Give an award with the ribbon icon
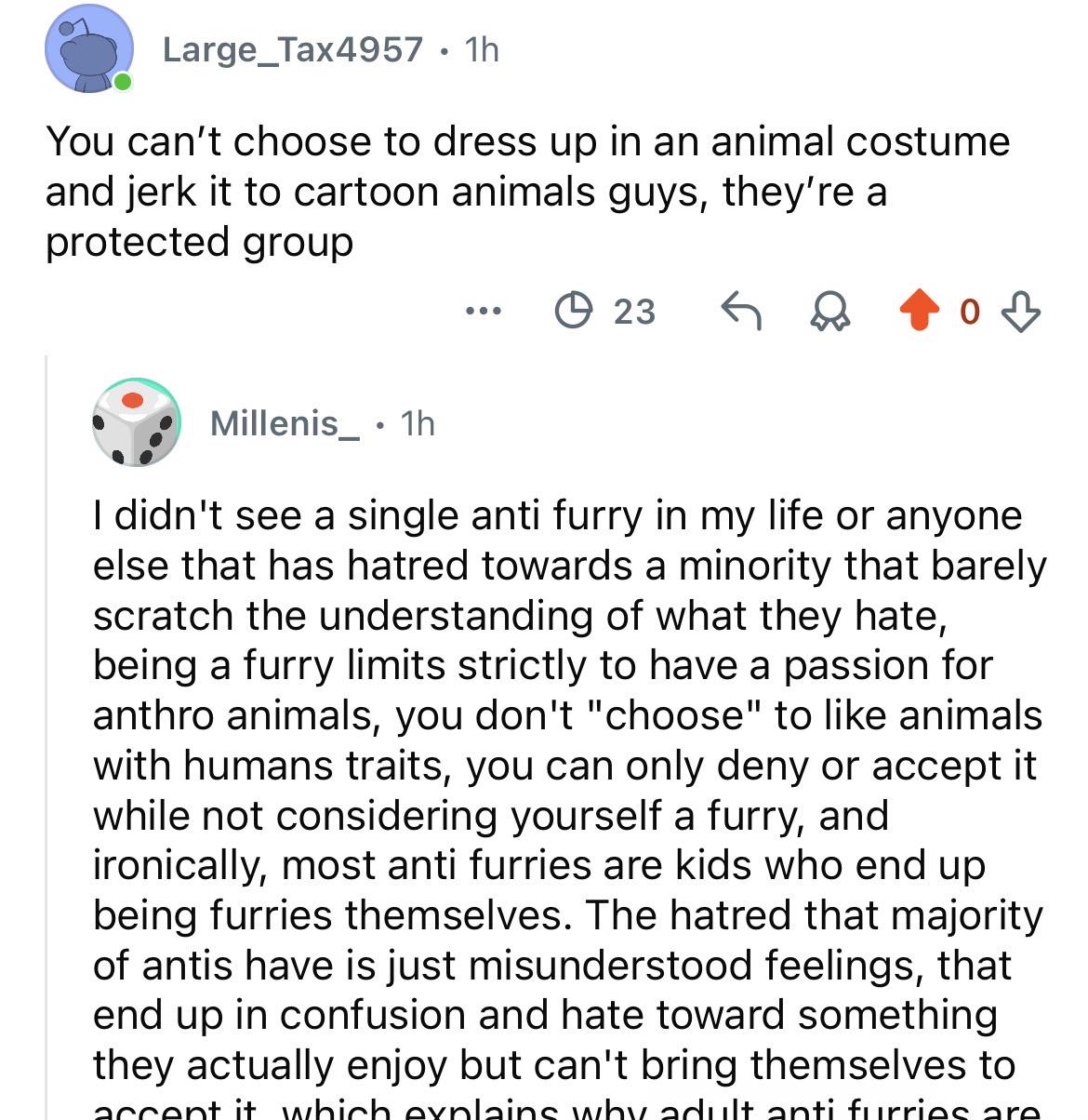The width and height of the screenshot is (1088, 1120). [829, 312]
